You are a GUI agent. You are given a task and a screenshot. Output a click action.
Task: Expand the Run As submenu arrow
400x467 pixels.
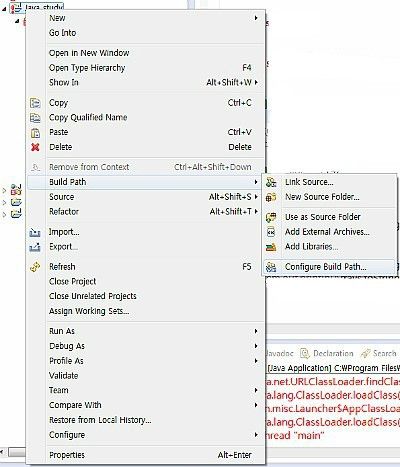pyautogui.click(x=256, y=331)
